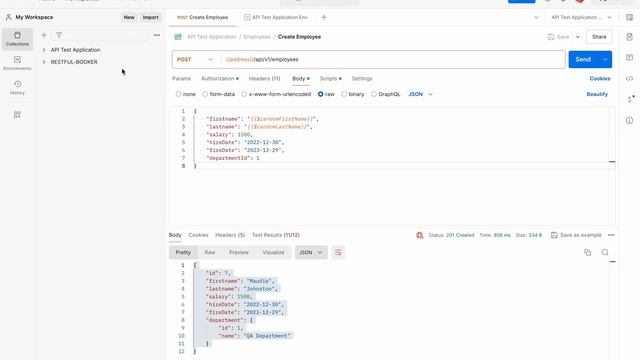Search within the response body
Image resolution: width=640 pixels, height=360 pixels.
(x=605, y=252)
